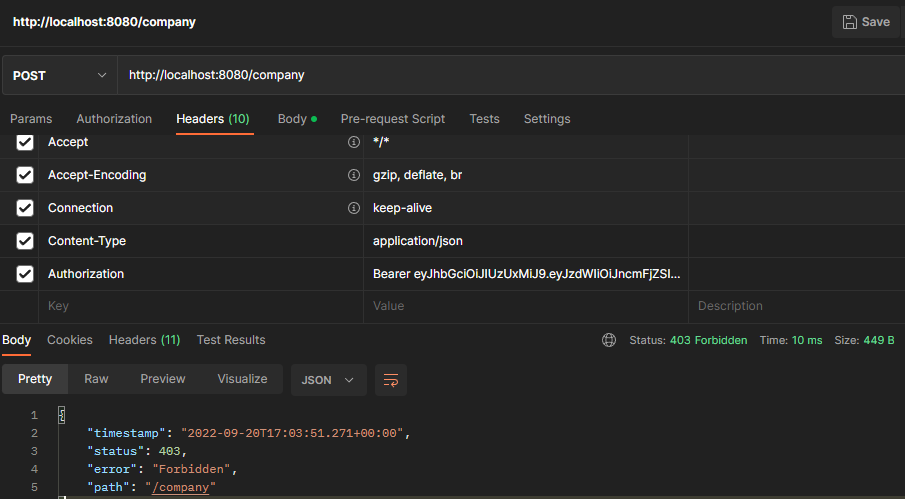
Task: Click info icon on Accept-Encoding row
Action: pyautogui.click(x=354, y=175)
